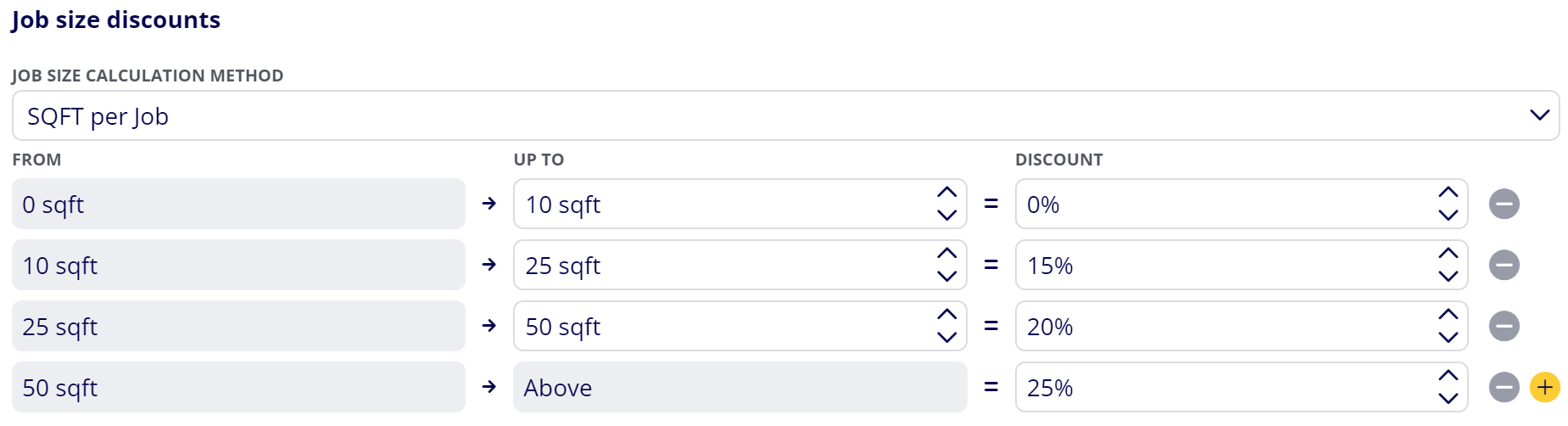Image resolution: width=1568 pixels, height=426 pixels.
Task: Increase the 20% discount value
Action: click(x=1448, y=315)
